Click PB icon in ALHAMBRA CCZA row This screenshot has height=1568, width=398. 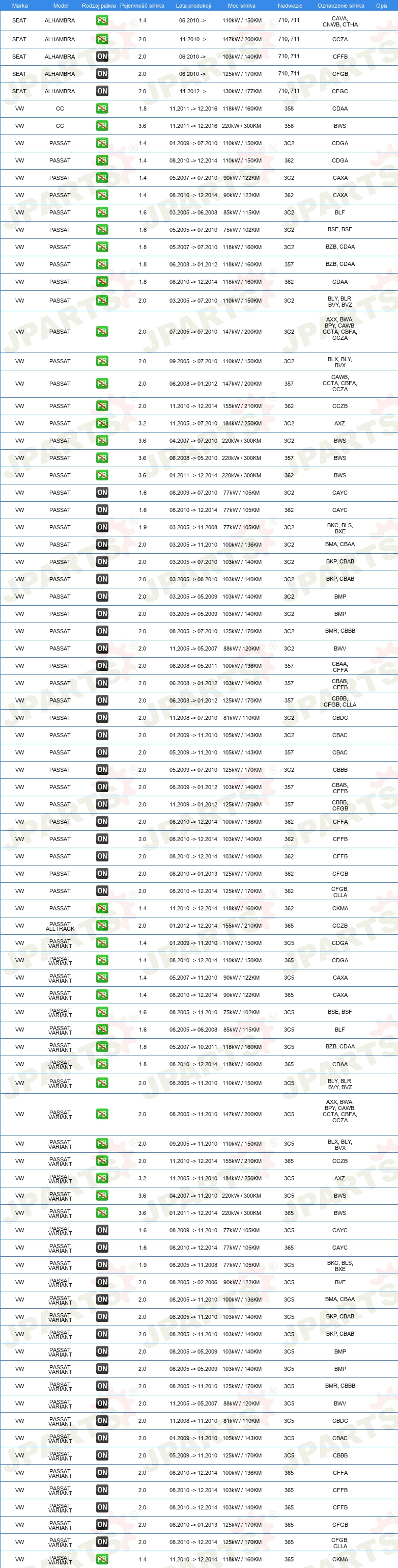102,39
